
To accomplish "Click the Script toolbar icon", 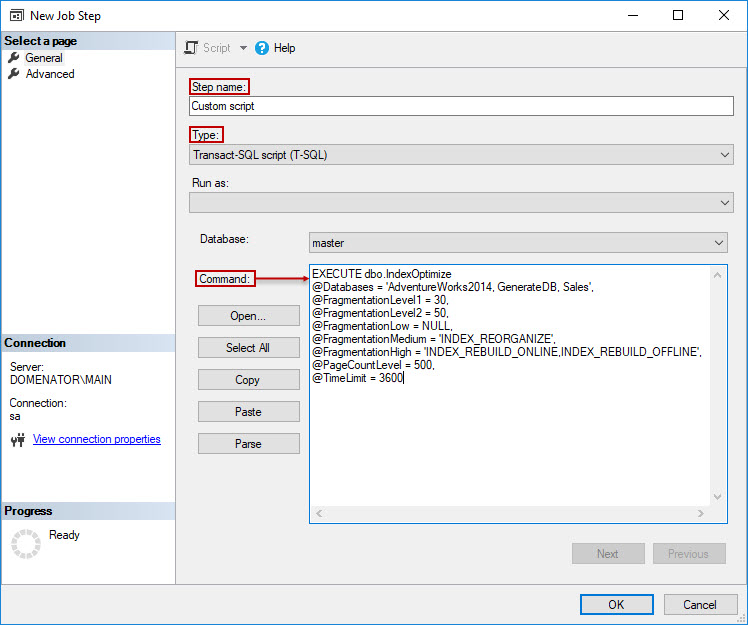I will click(x=191, y=48).
